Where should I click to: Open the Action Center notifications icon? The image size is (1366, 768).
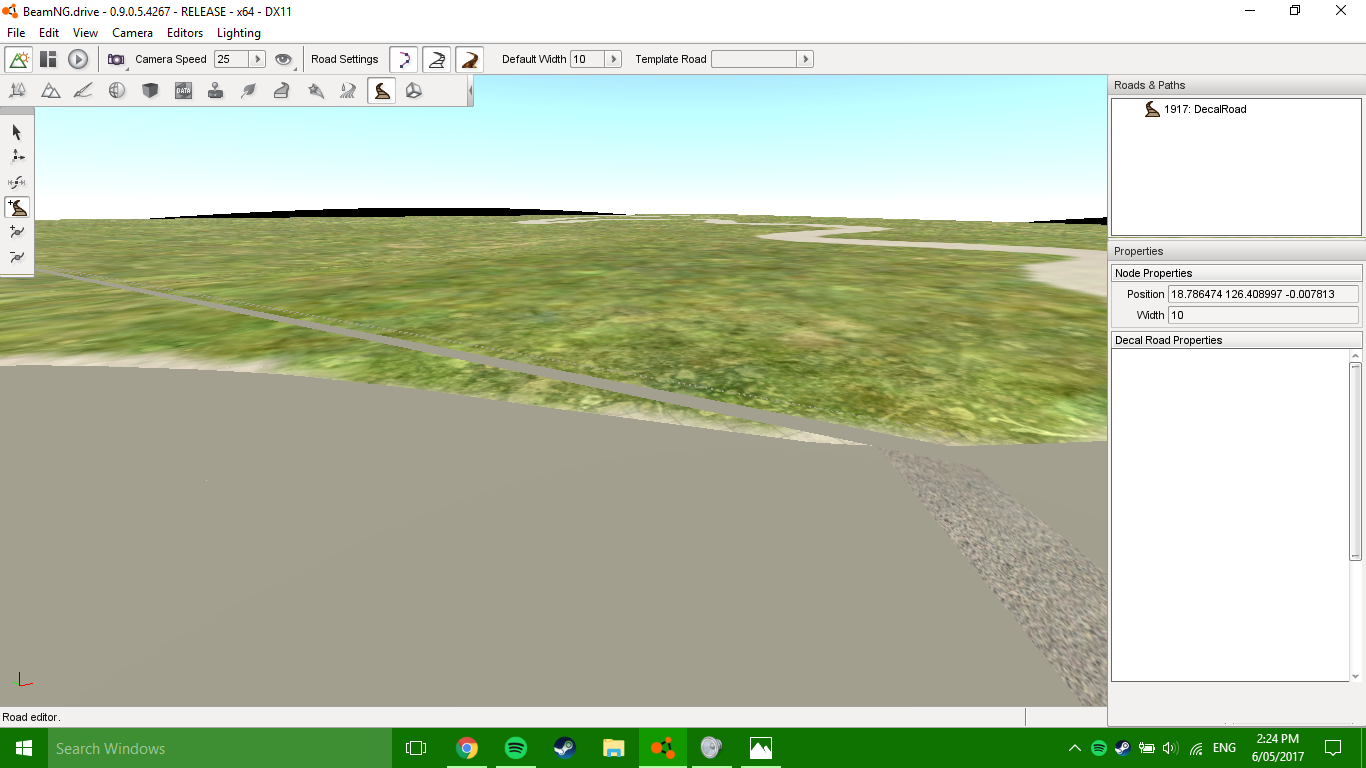pyautogui.click(x=1333, y=748)
